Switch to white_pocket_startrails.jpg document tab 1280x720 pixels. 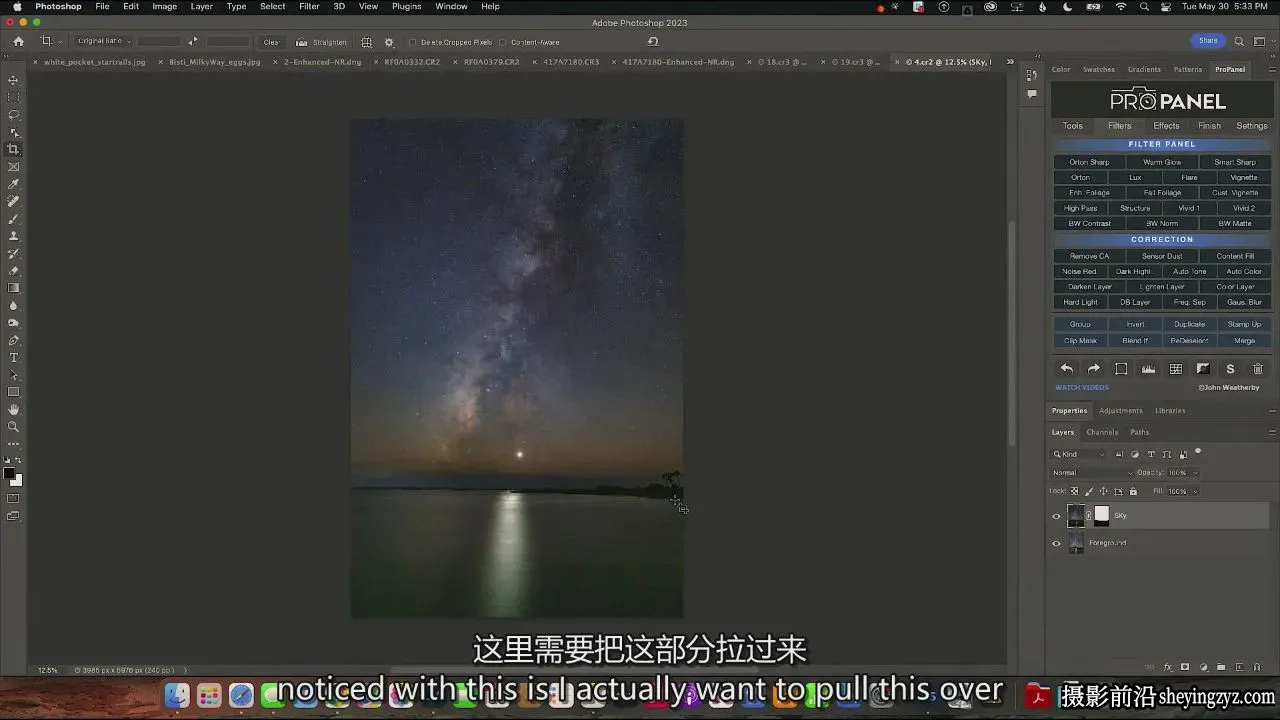tap(95, 62)
